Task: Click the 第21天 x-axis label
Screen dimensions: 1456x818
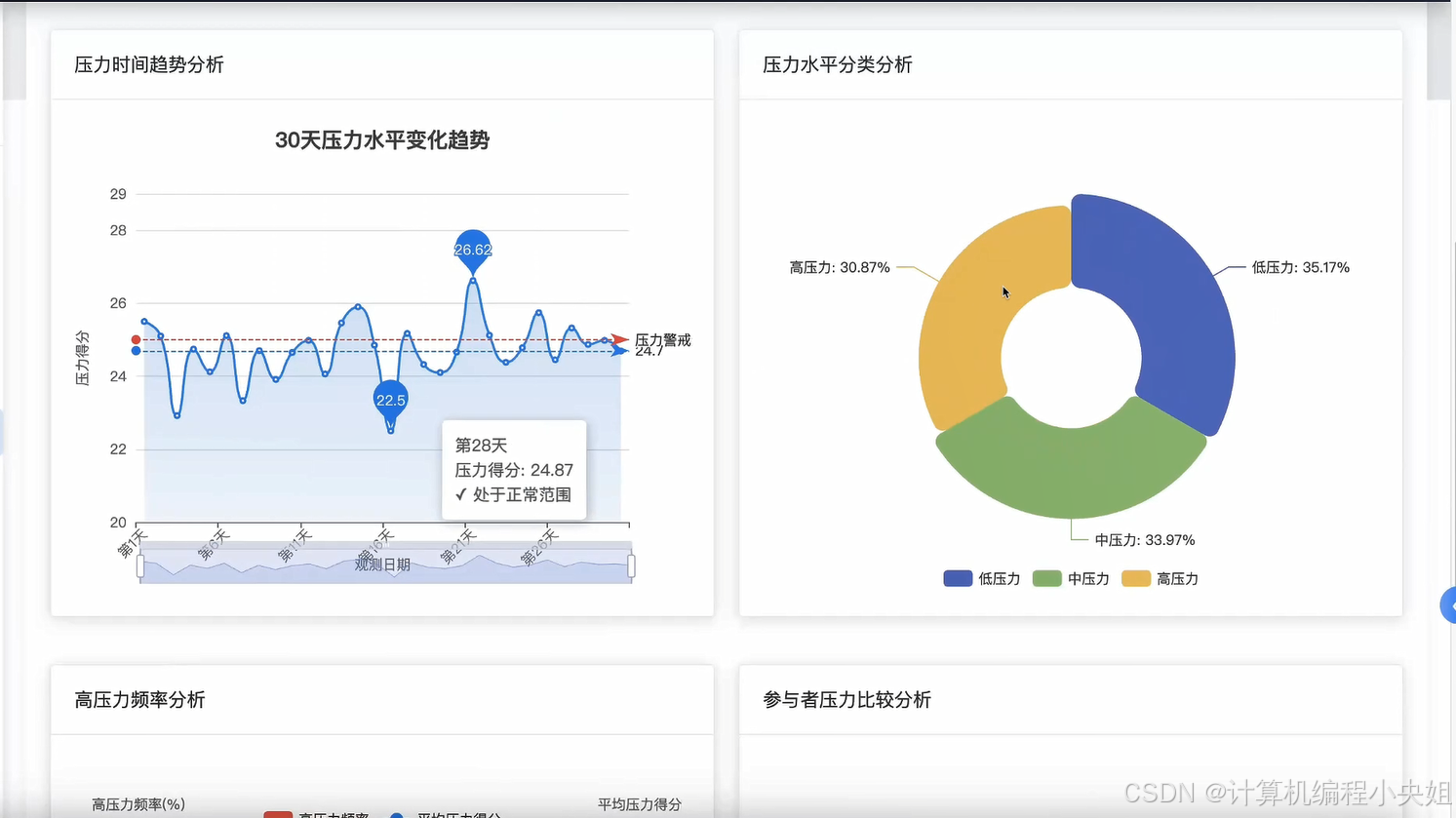Action: [457, 547]
